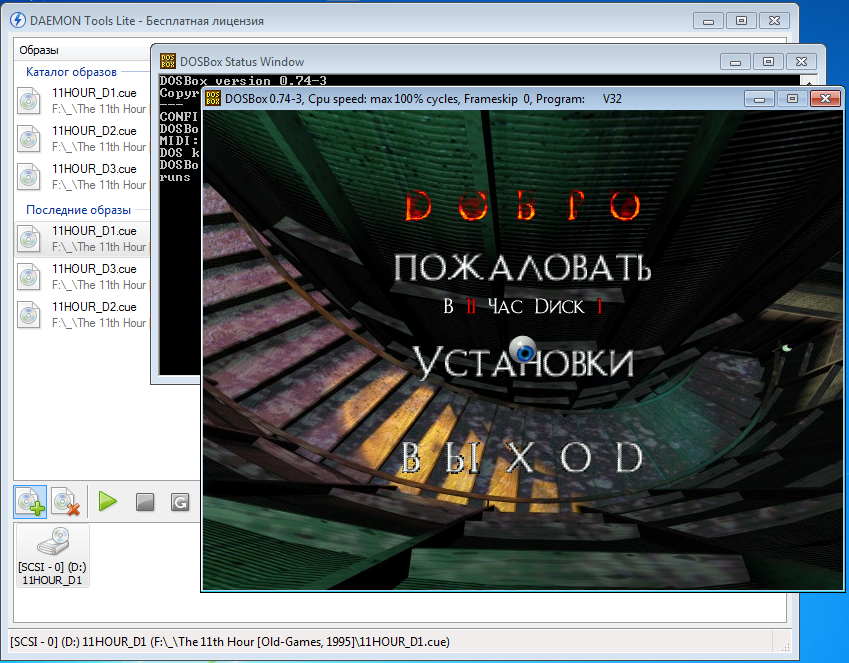Viewport: 849px width, 663px height.
Task: Minimize the DOSBox 0.74-3 game window
Action: tap(759, 99)
